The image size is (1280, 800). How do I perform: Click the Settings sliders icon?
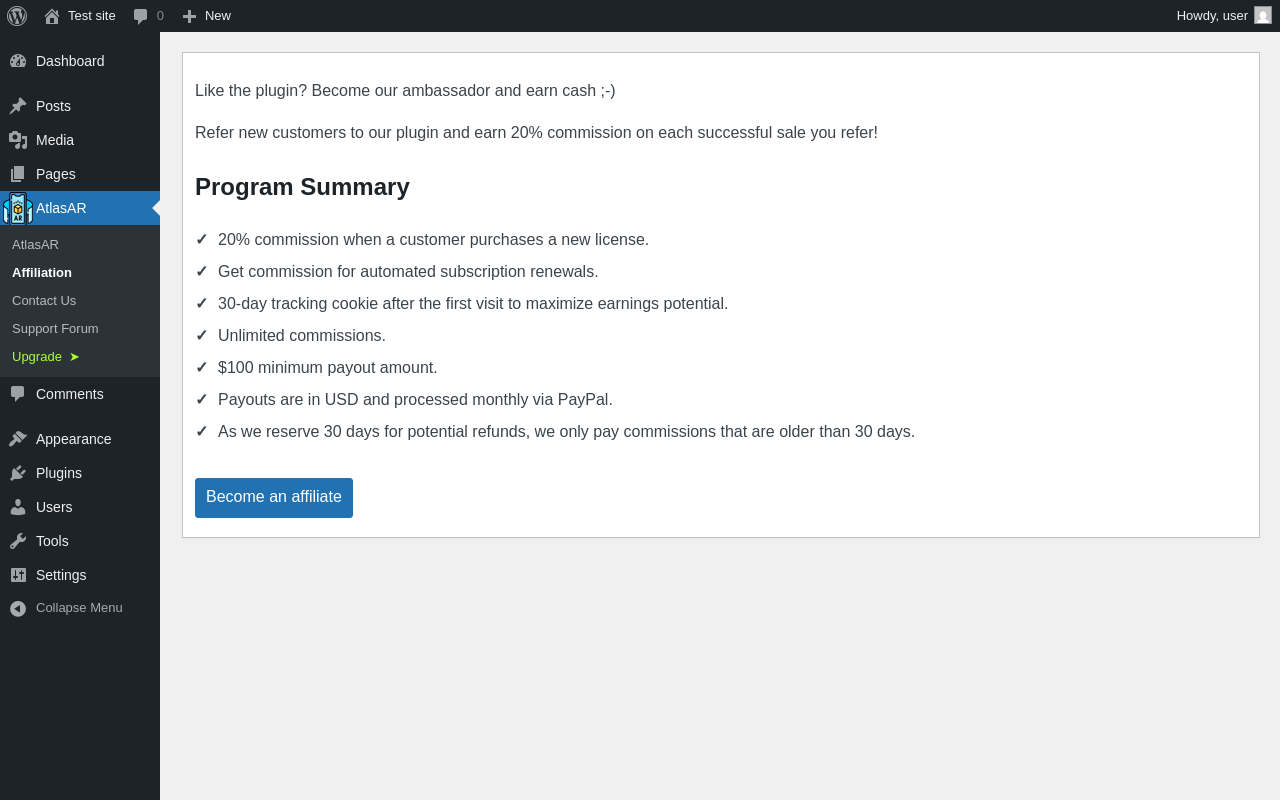[x=18, y=575]
